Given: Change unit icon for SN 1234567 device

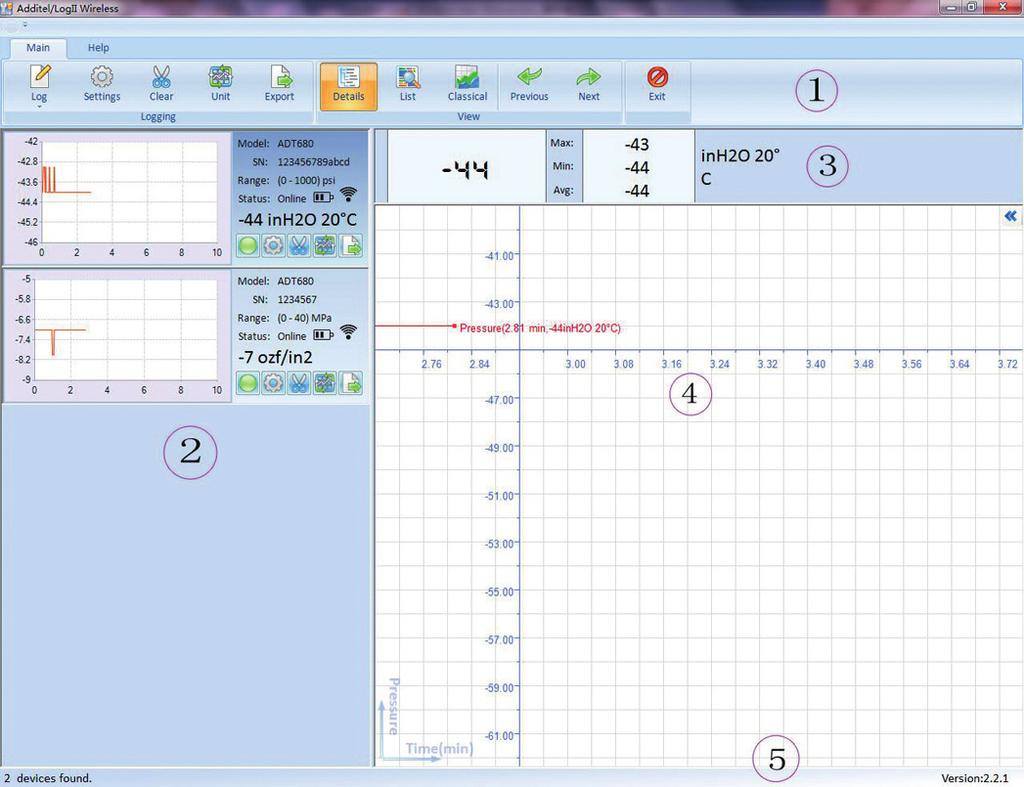Looking at the screenshot, I should (x=325, y=383).
